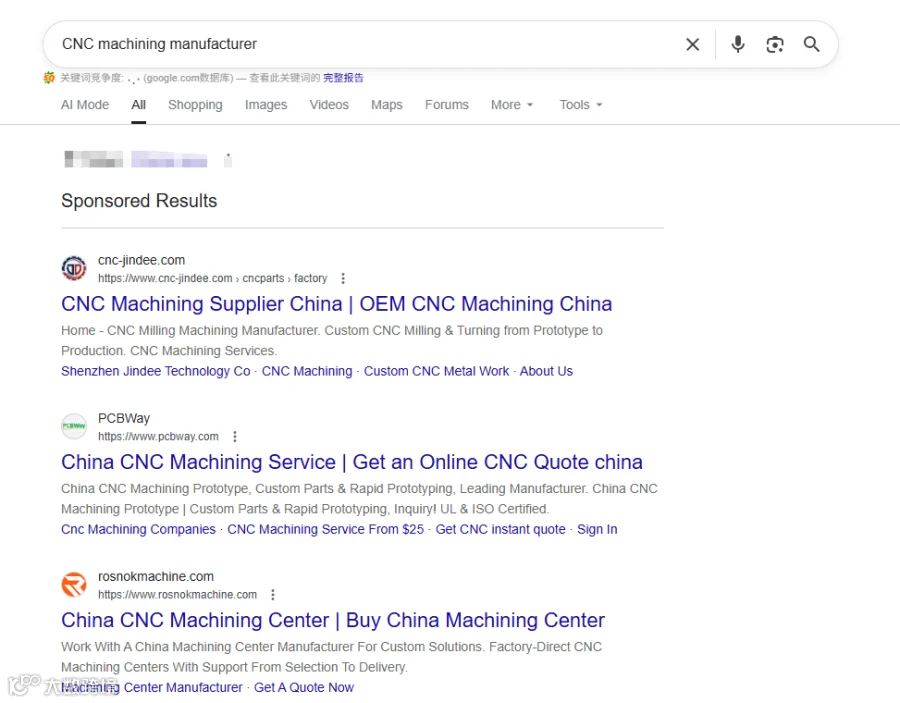The height and width of the screenshot is (703, 900).
Task: Open the Tools dropdown
Action: tap(581, 105)
